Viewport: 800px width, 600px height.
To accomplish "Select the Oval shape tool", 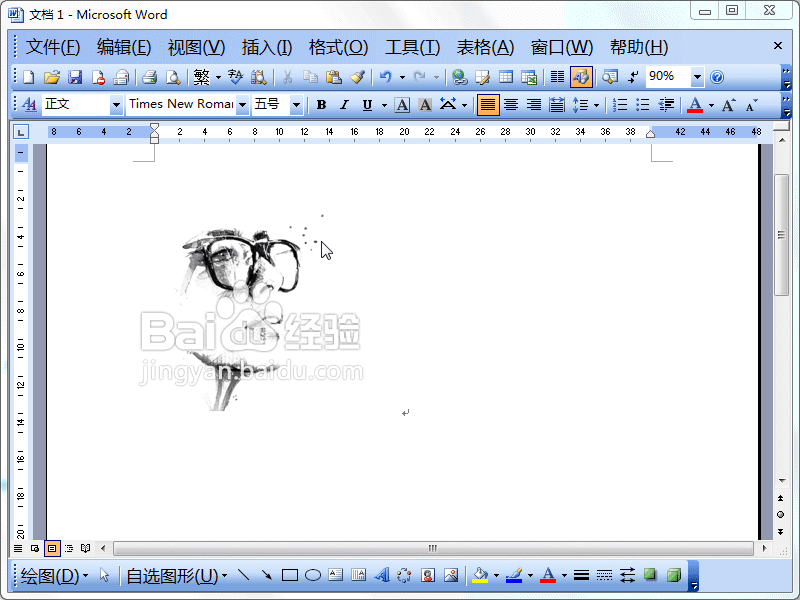I will click(x=313, y=576).
